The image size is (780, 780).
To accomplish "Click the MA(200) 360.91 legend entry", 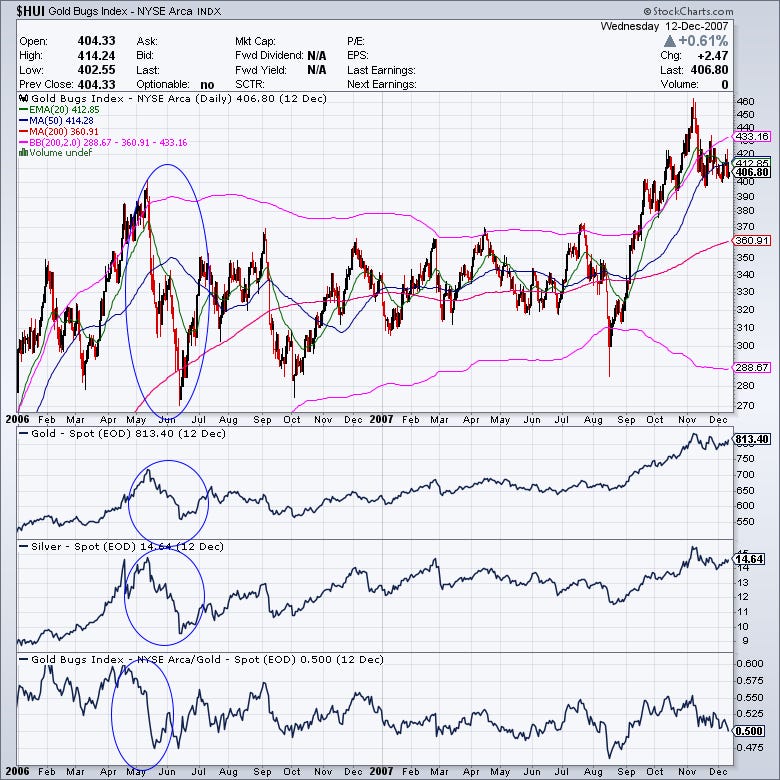I will [x=59, y=131].
